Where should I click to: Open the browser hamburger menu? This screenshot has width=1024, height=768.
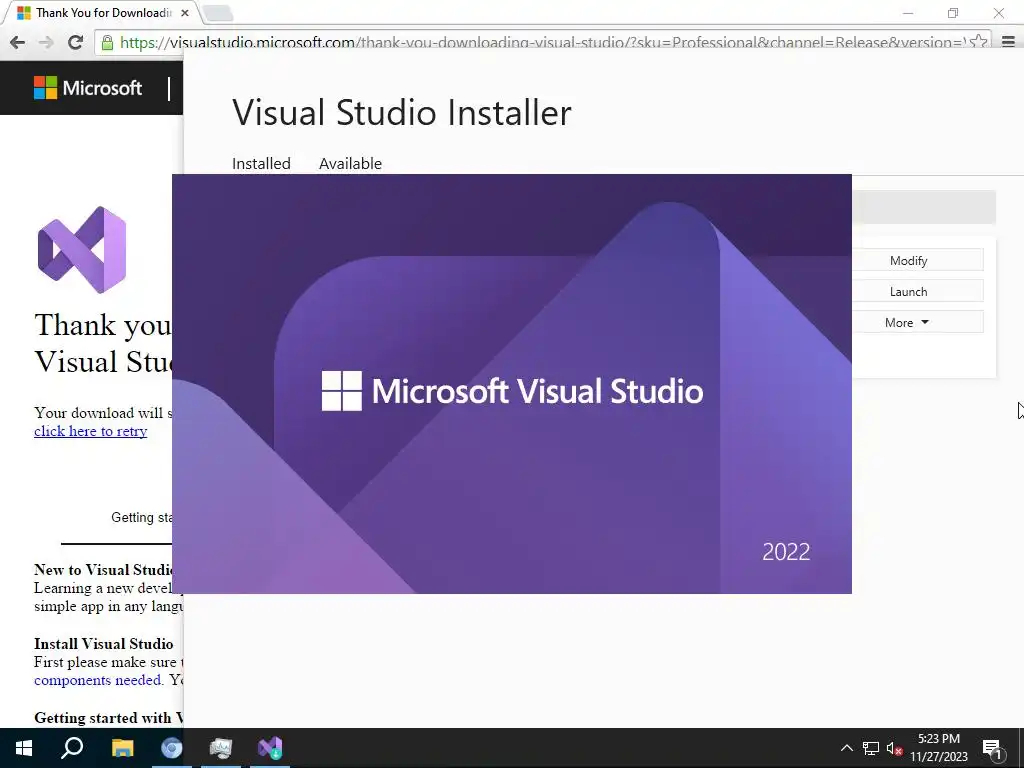tap(1008, 42)
